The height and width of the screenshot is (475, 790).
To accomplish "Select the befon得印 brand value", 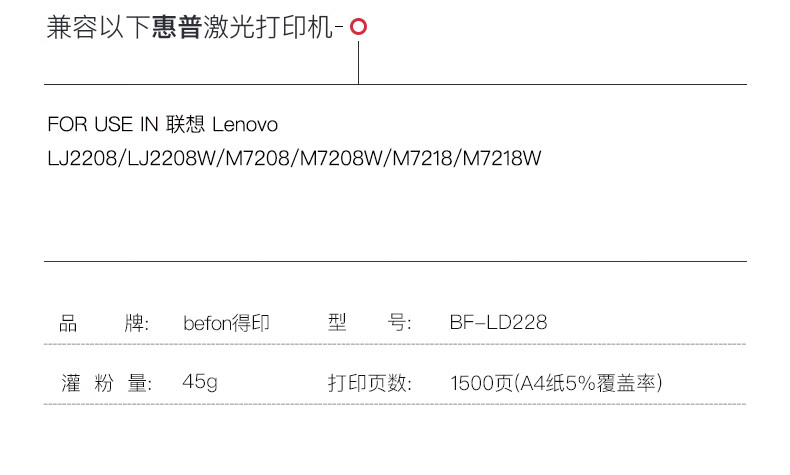I will (x=227, y=323).
